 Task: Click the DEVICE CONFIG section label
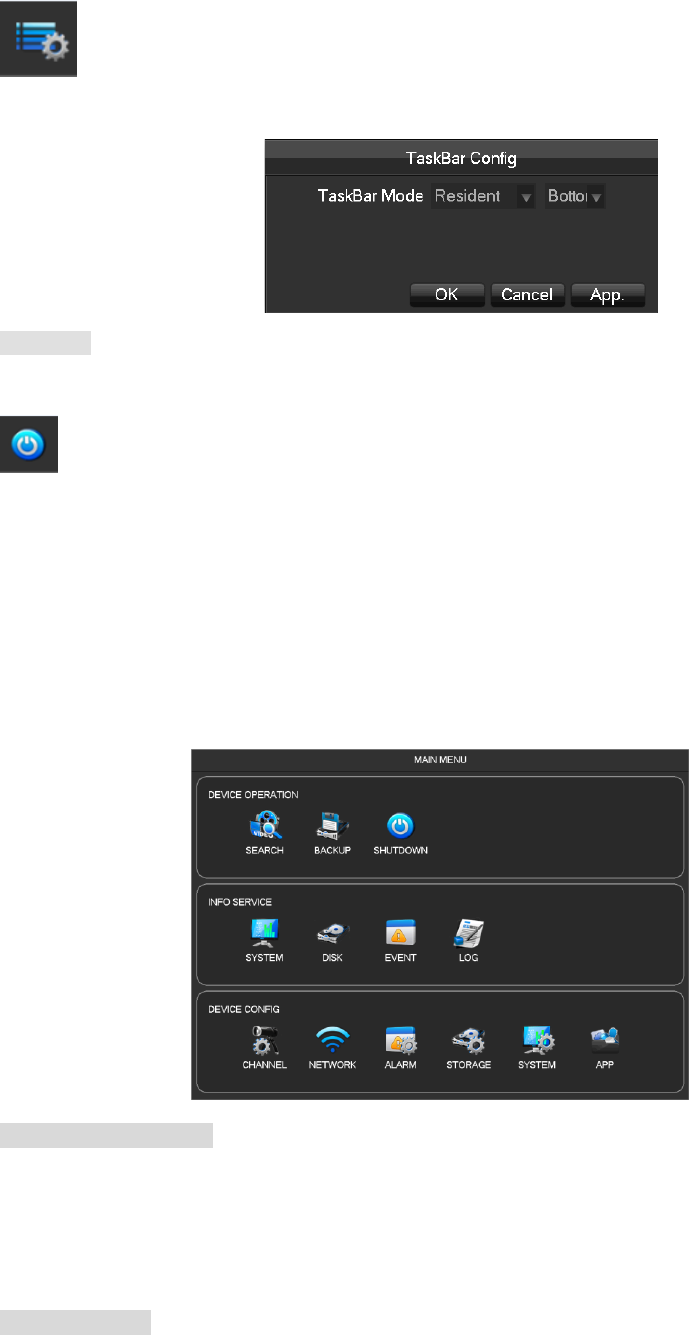(x=244, y=1009)
